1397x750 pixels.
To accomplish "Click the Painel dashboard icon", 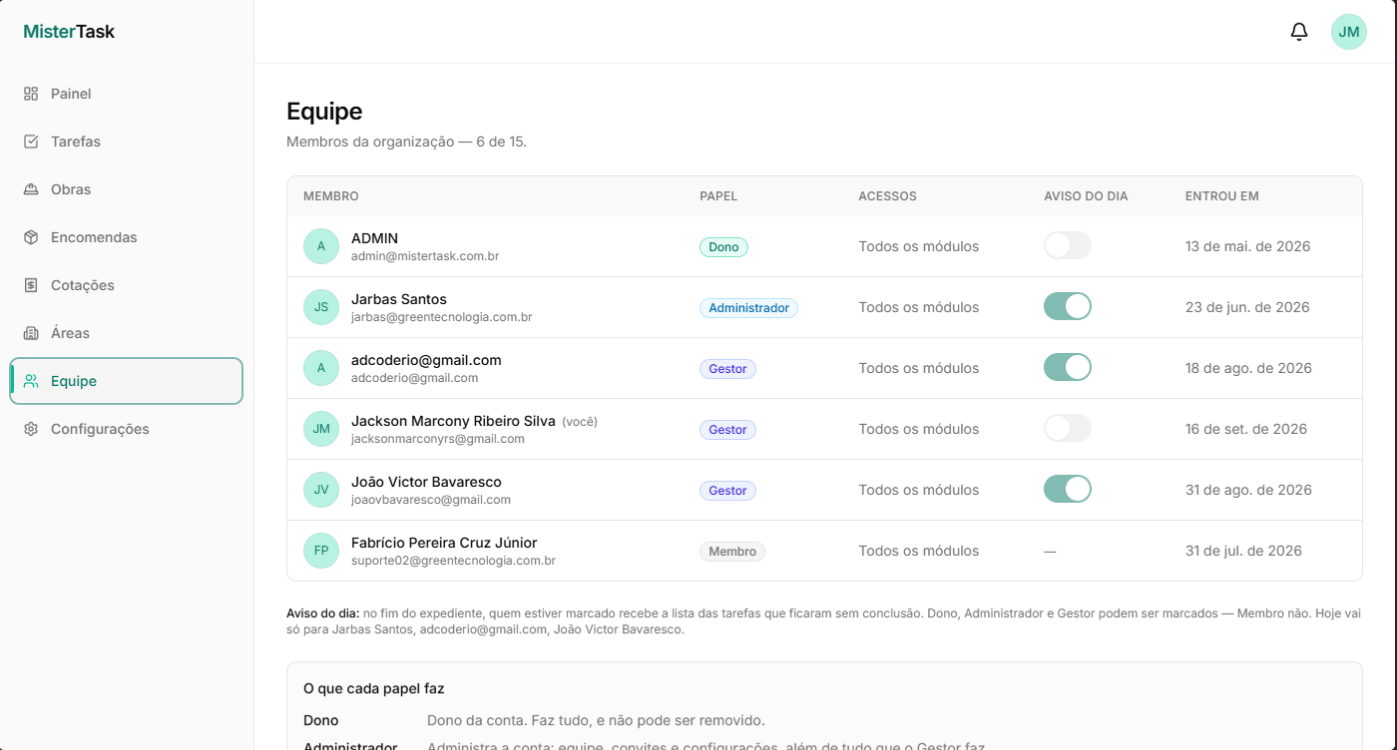I will tap(31, 94).
